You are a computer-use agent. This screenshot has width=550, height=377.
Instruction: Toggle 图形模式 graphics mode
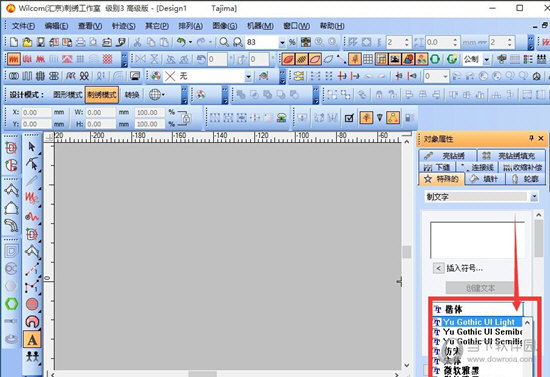click(x=67, y=95)
